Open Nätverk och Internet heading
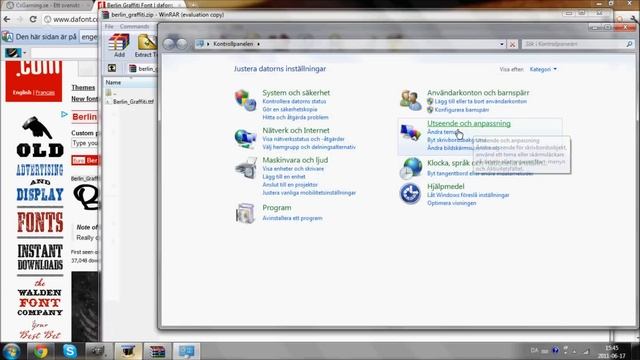Viewport: 640px width, 360px height. click(296, 130)
